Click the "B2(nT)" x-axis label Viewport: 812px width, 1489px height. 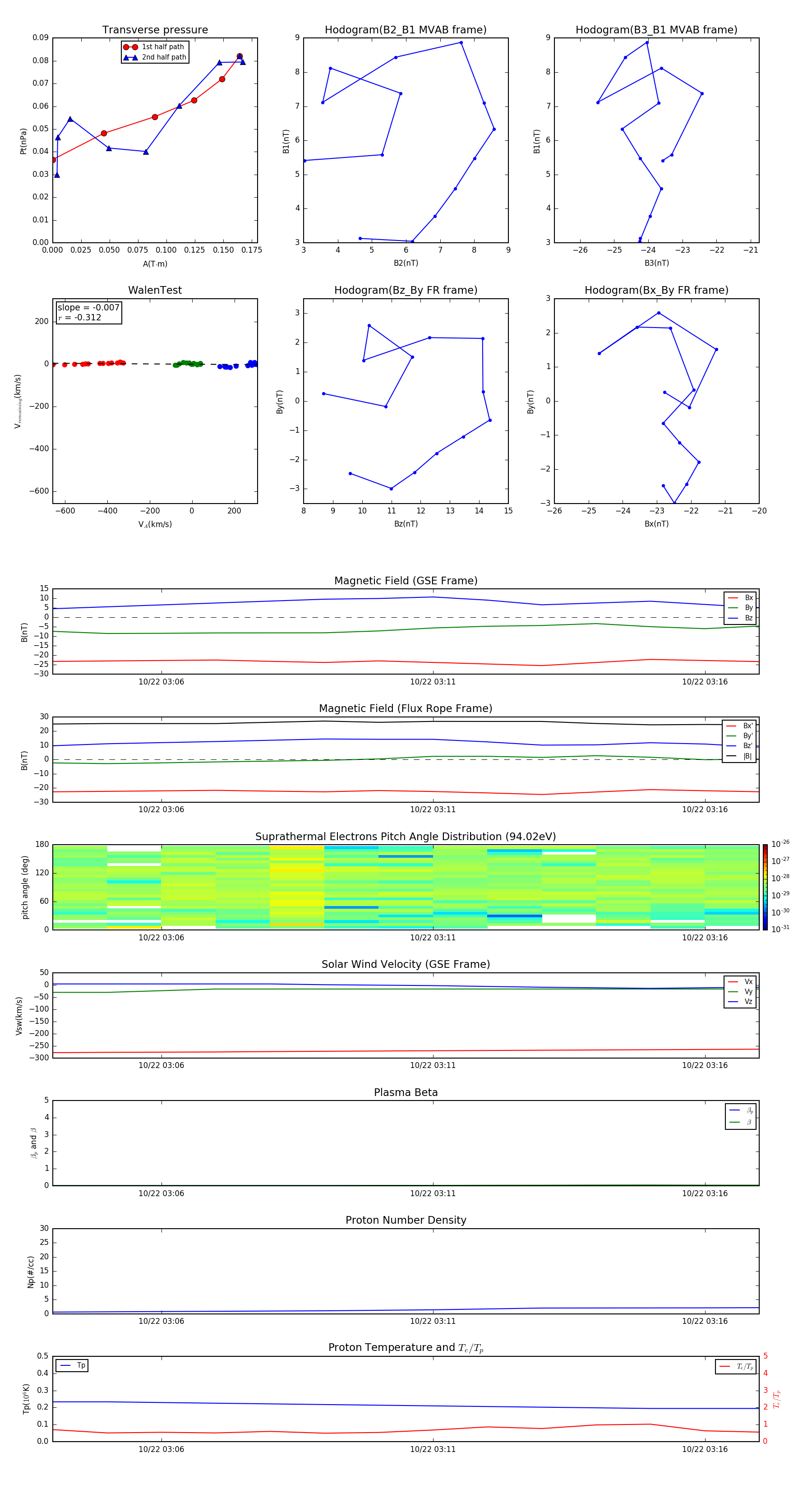[x=406, y=263]
